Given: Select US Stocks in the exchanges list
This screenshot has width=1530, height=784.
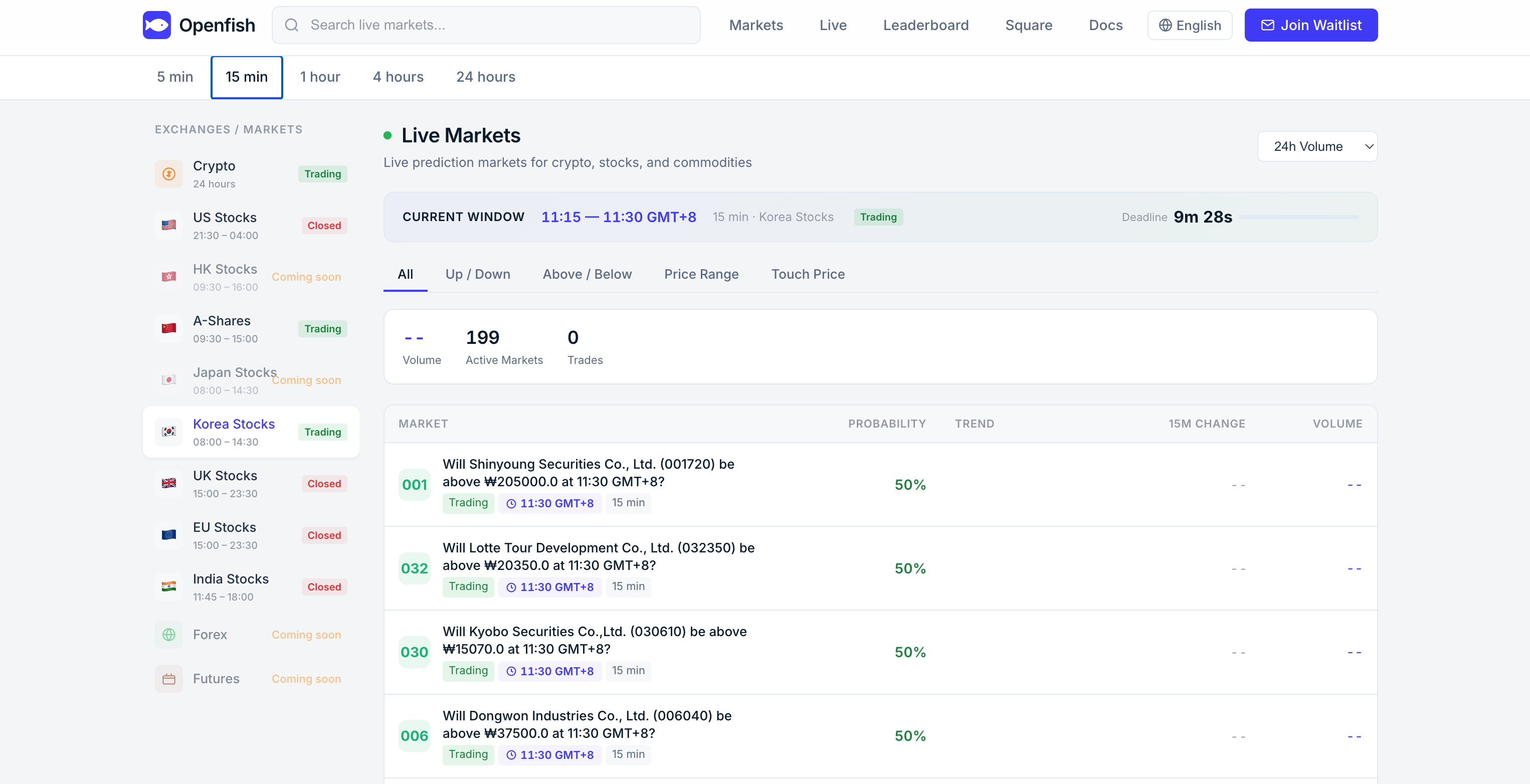Looking at the screenshot, I should click(251, 226).
